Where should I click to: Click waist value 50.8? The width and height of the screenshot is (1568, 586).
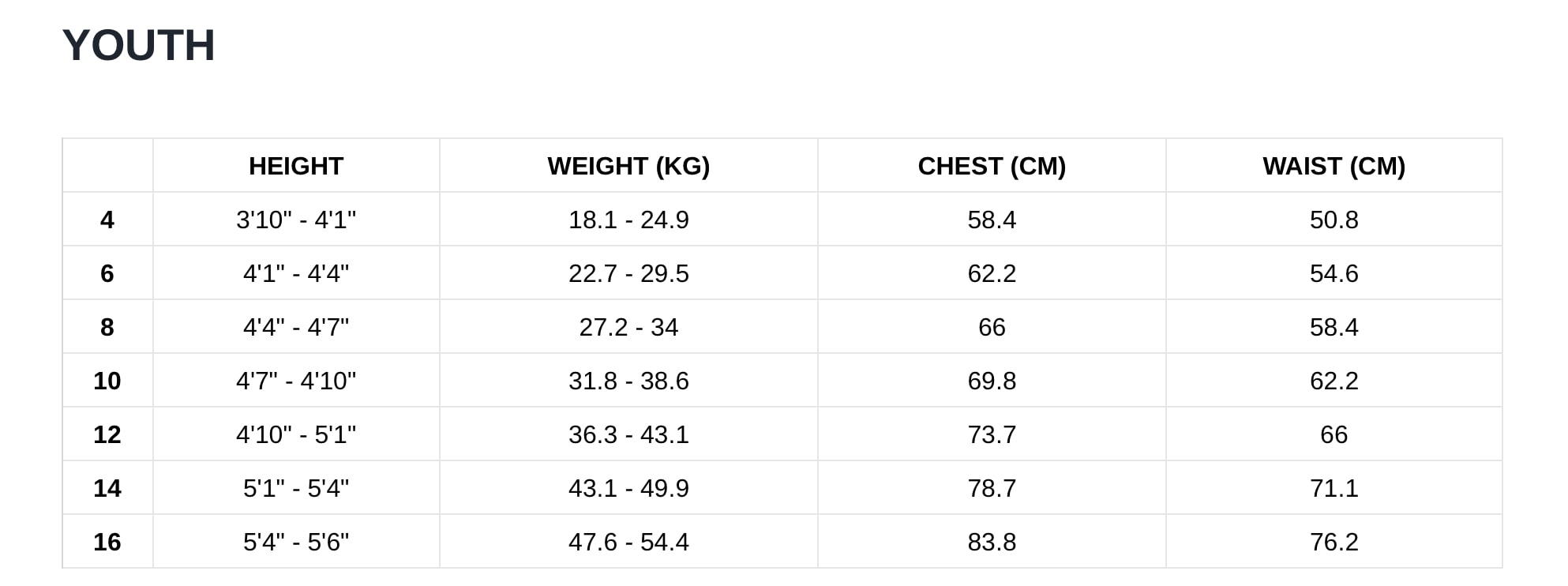[1334, 220]
